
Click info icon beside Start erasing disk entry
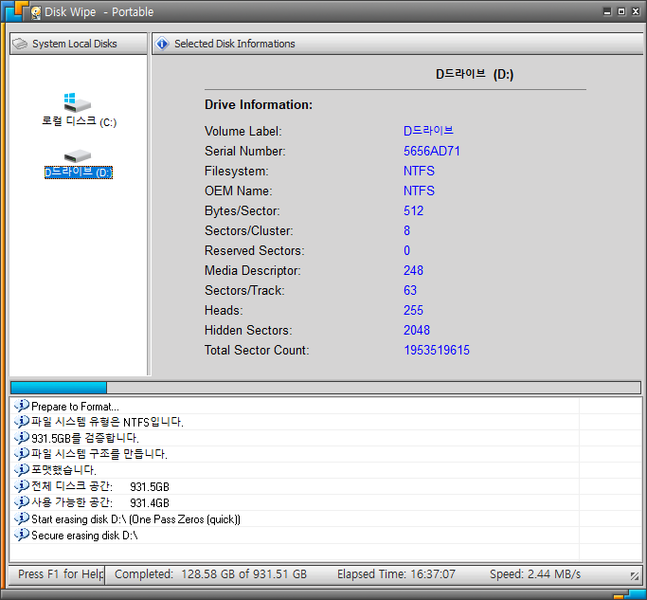pyautogui.click(x=22, y=519)
